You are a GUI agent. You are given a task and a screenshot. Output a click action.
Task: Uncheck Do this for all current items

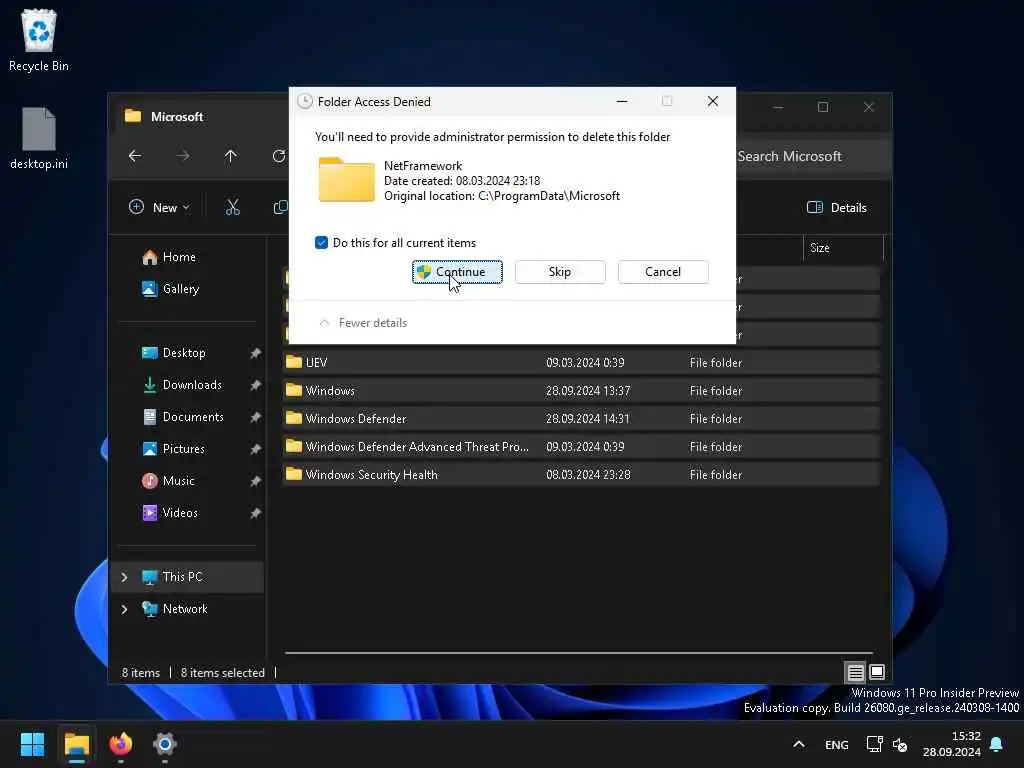pos(321,242)
